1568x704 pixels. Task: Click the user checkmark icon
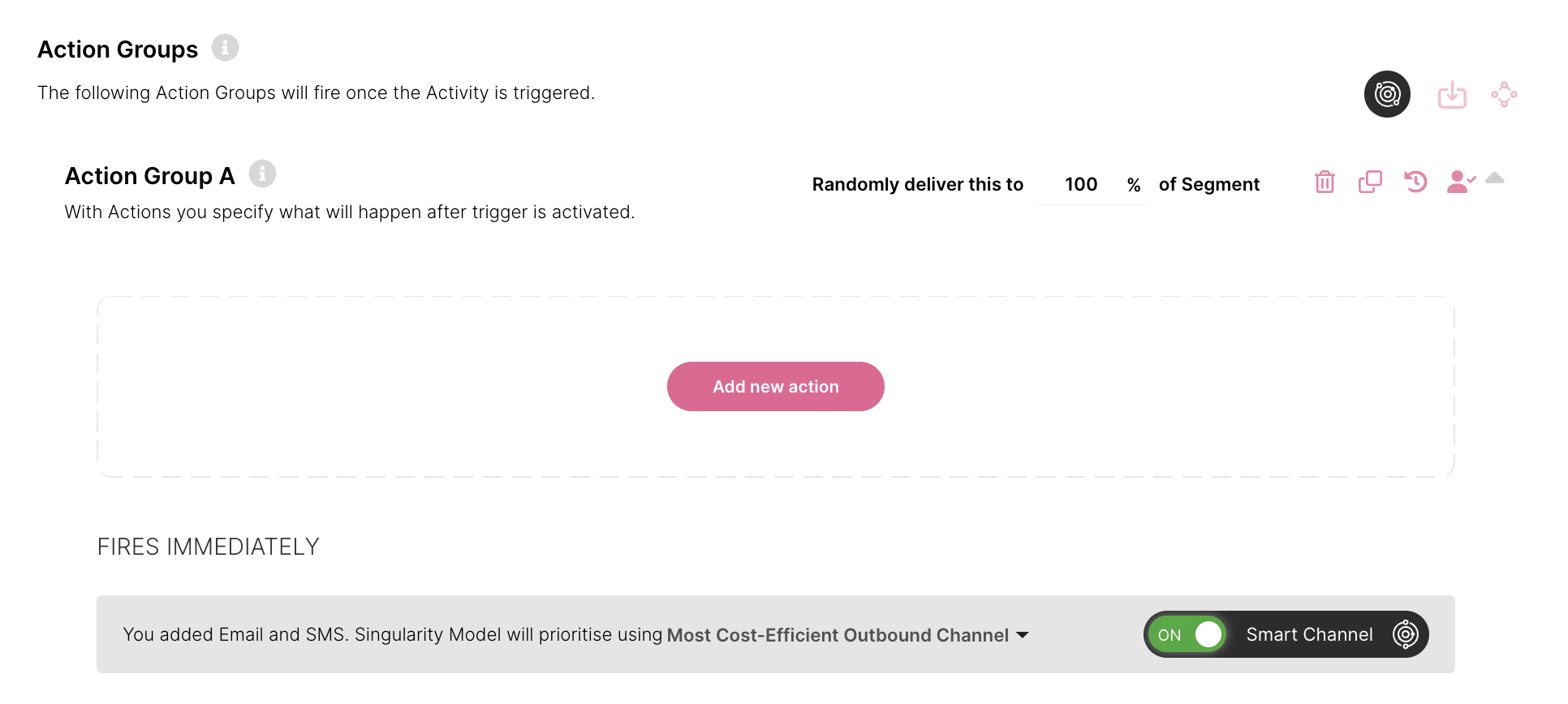tap(1461, 182)
